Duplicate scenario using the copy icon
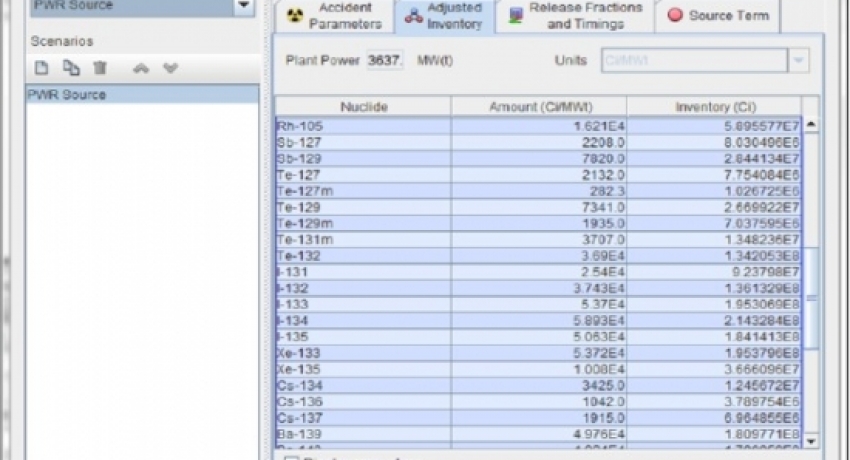The height and width of the screenshot is (460, 850). (71, 68)
